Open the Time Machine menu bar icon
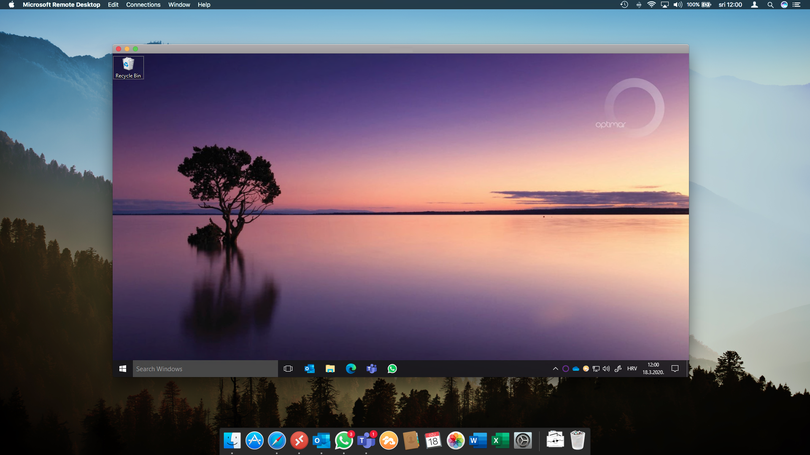The width and height of the screenshot is (810, 455). click(x=624, y=5)
